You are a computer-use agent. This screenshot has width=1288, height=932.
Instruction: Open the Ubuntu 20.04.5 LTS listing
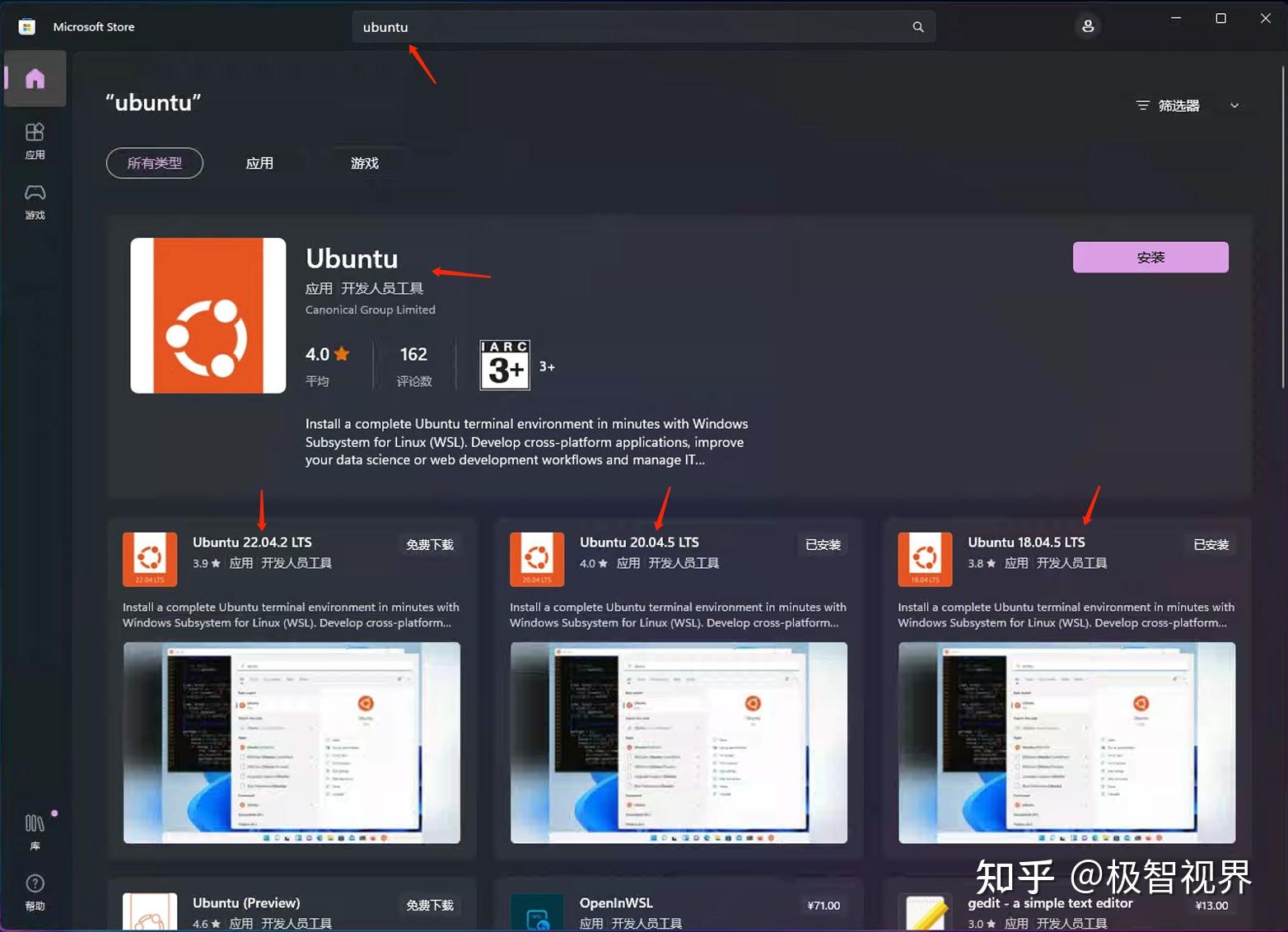coord(639,542)
